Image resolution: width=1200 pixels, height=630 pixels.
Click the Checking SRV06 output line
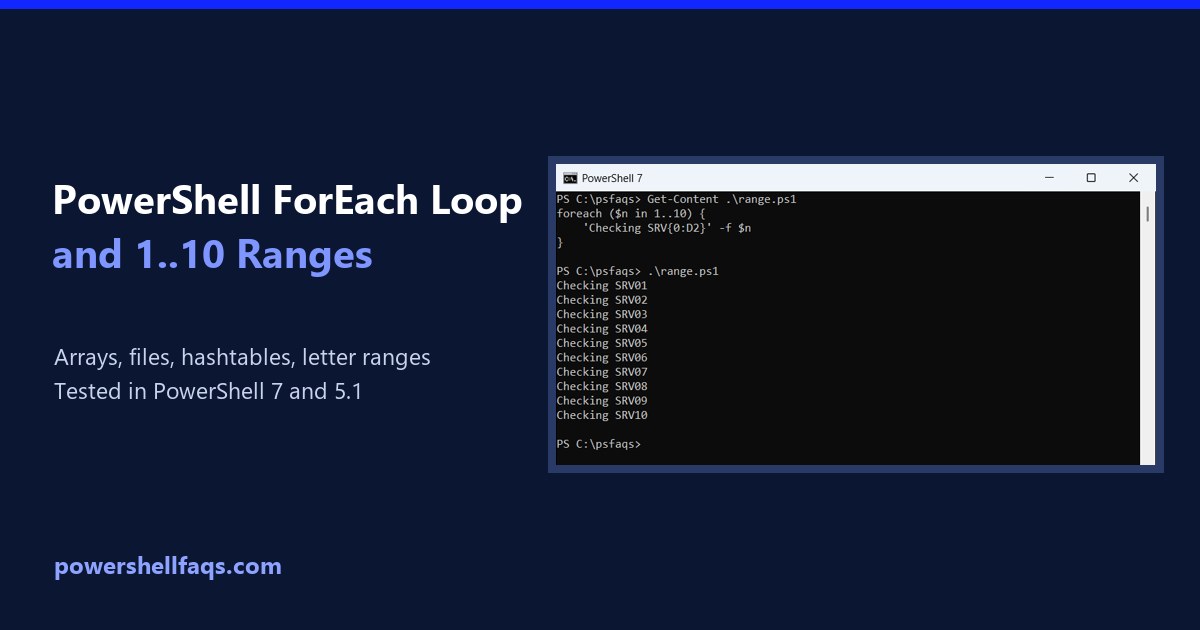click(602, 357)
